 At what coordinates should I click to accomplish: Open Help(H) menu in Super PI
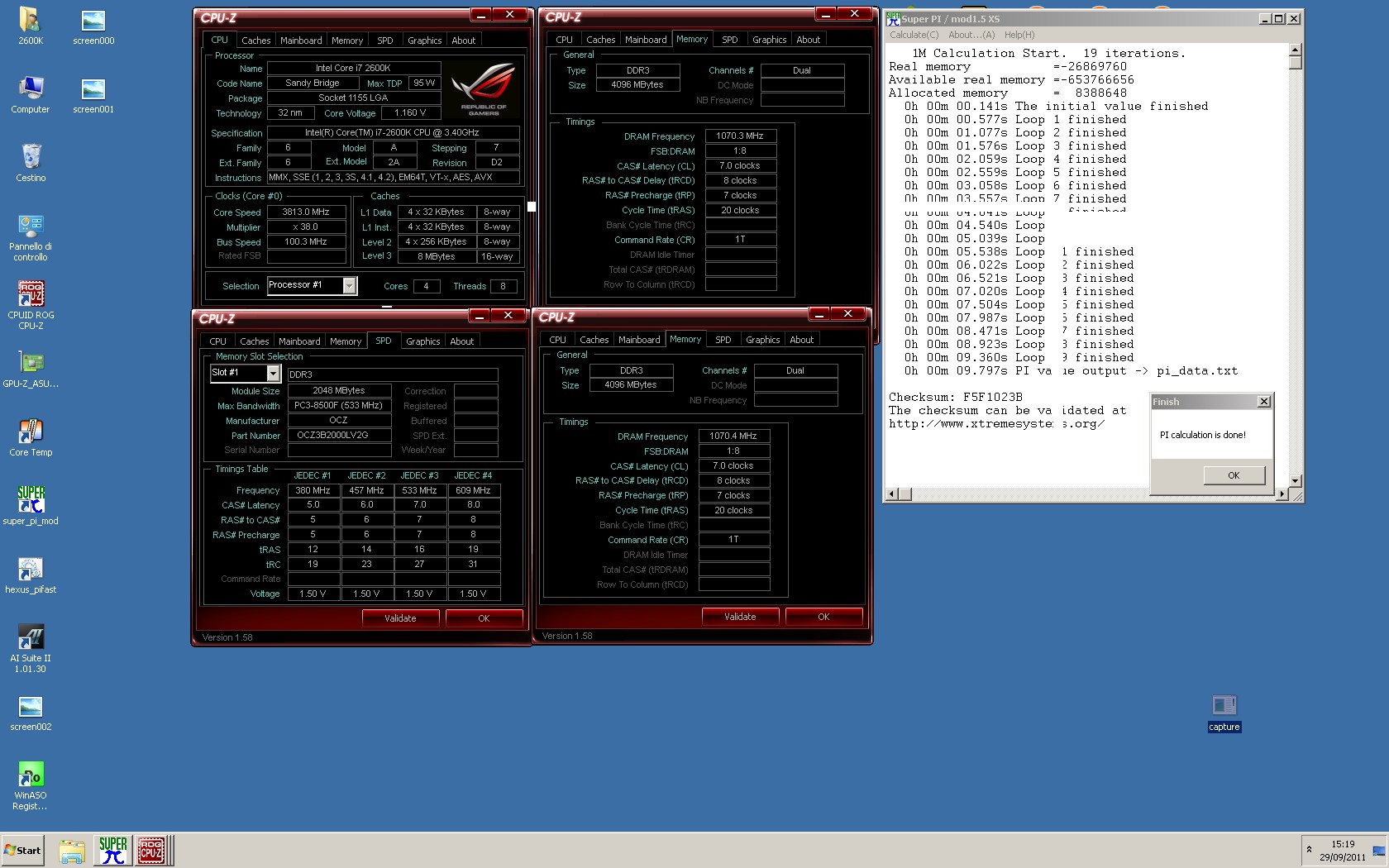1019,35
